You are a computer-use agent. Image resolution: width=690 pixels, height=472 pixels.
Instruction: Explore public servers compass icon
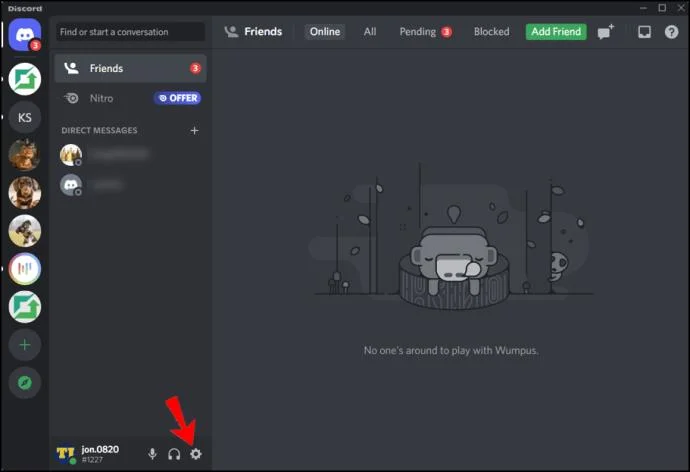pyautogui.click(x=25, y=383)
